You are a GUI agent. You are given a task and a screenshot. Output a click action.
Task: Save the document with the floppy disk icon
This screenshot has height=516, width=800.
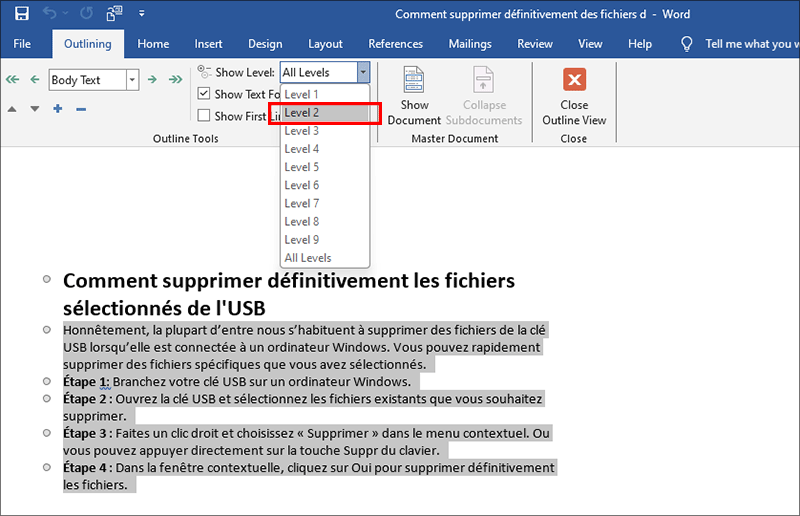[21, 13]
